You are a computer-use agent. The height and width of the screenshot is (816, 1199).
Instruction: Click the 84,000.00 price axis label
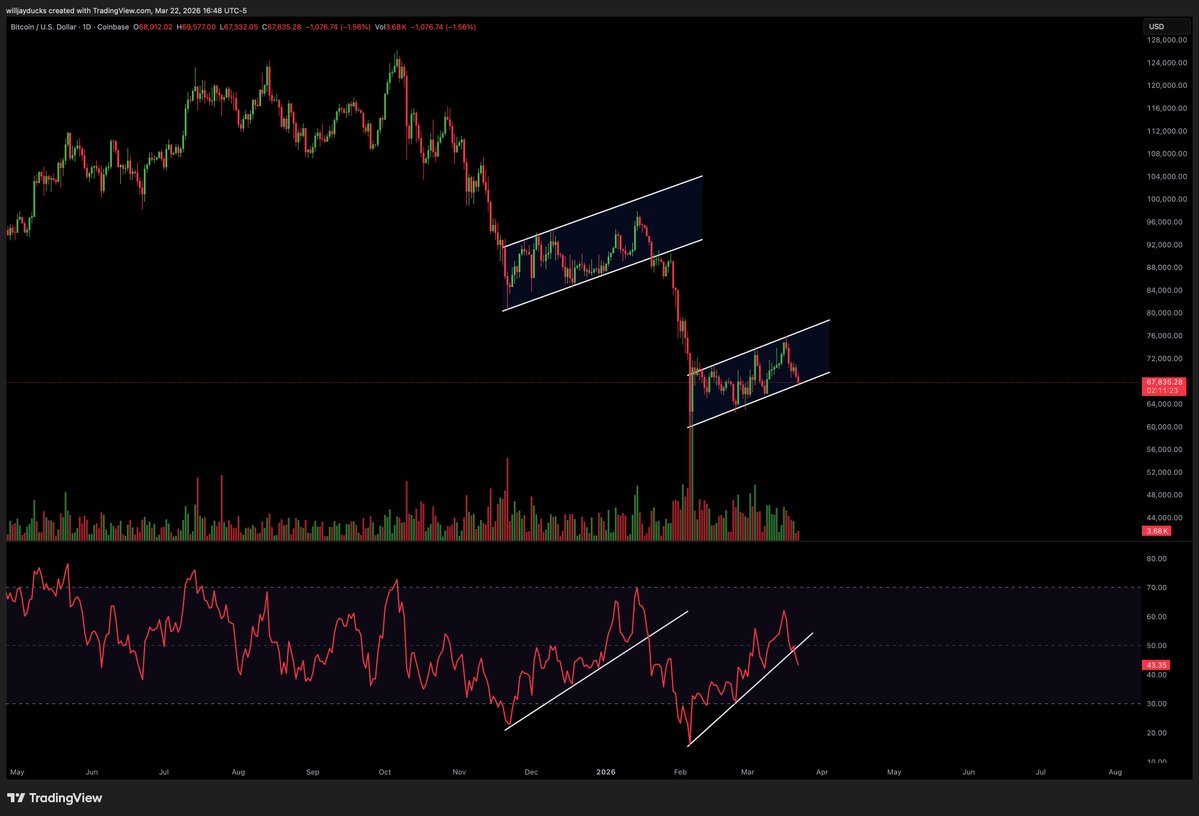point(1167,291)
